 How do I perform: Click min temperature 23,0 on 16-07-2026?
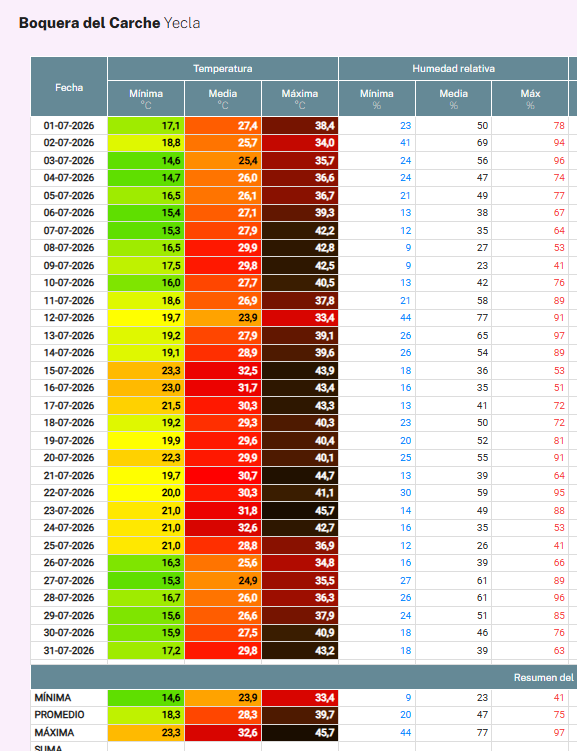pos(146,387)
